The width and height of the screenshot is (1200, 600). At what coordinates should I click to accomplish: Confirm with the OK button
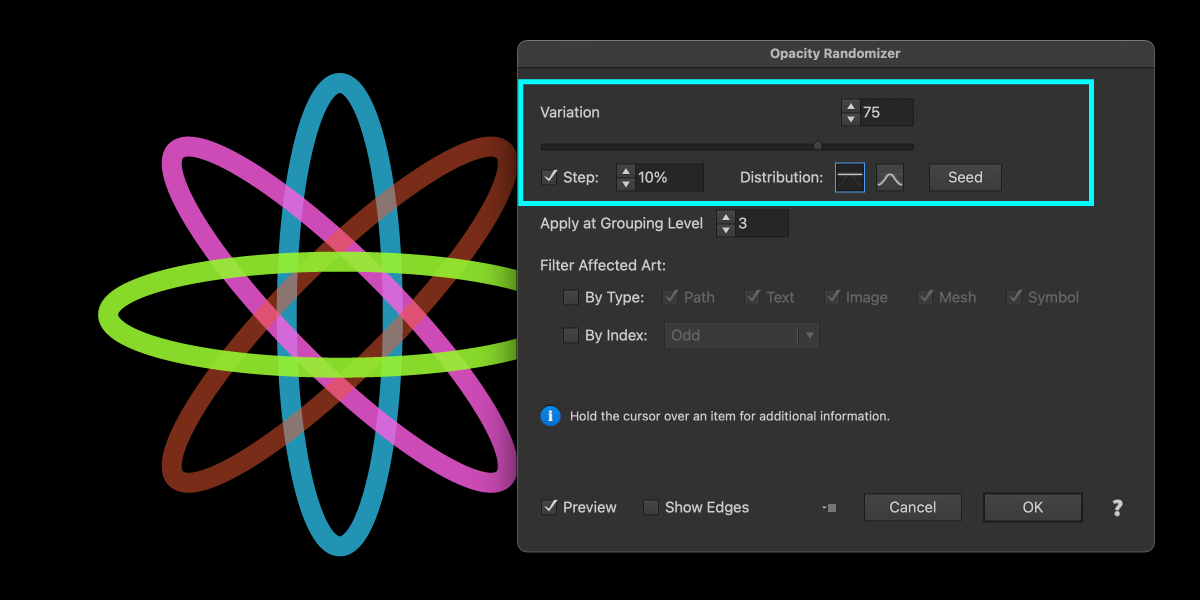(1032, 507)
